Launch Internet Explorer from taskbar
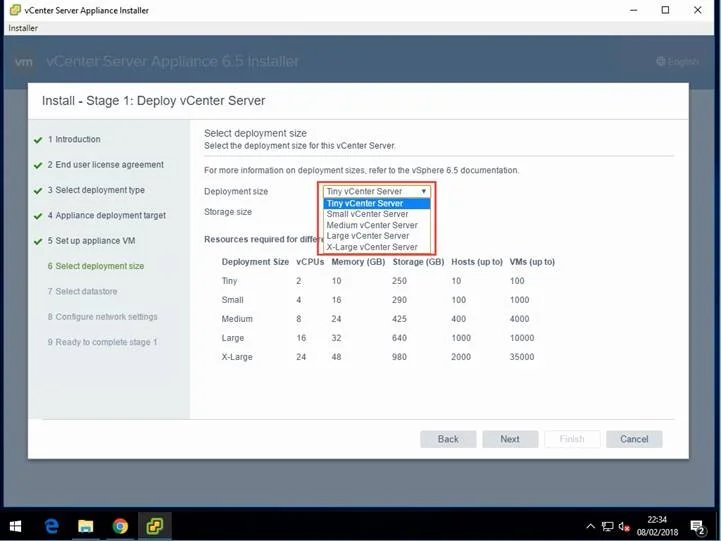The image size is (721, 541). pos(52,526)
